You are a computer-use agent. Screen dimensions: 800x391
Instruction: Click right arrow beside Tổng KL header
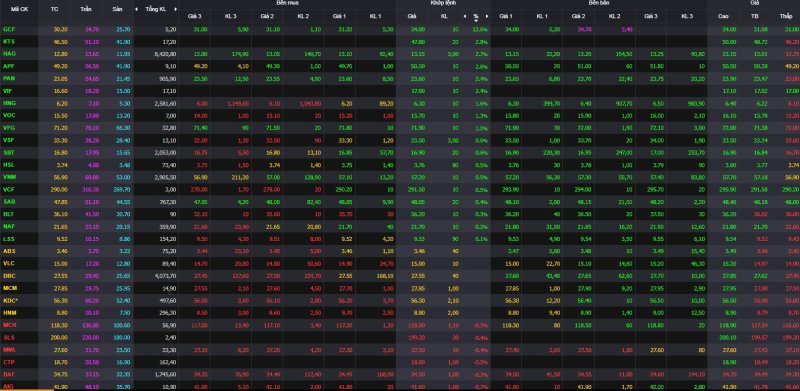click(176, 9)
